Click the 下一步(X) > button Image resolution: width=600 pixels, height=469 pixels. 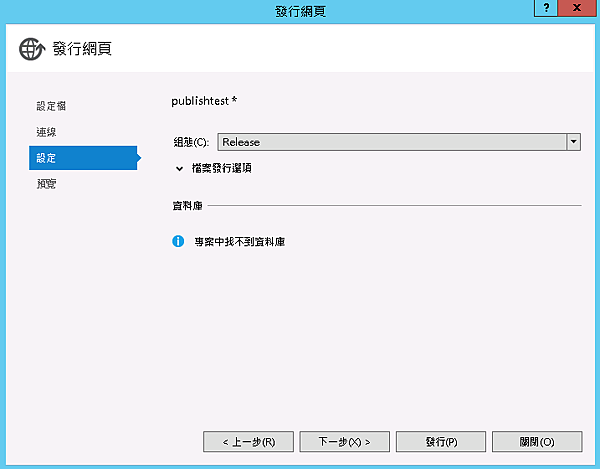point(344,442)
